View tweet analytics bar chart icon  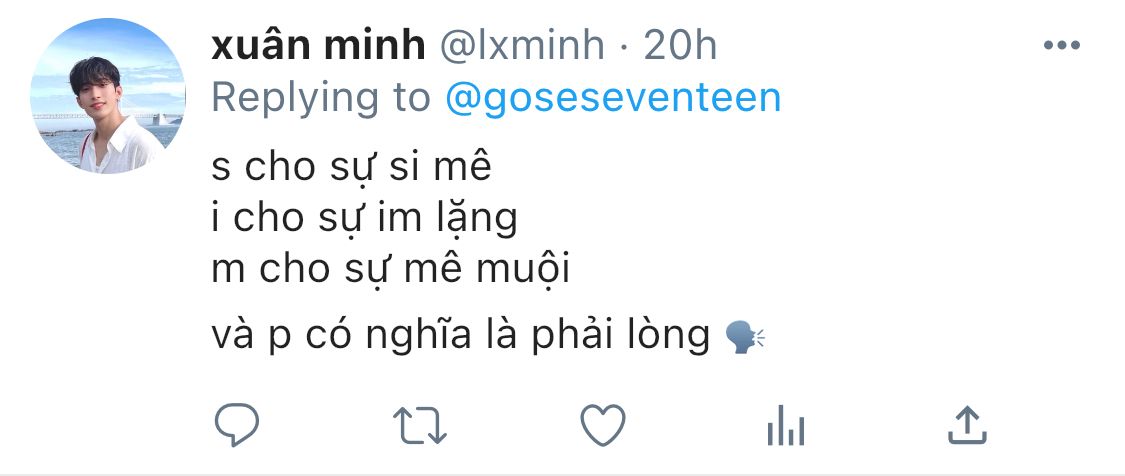(786, 428)
